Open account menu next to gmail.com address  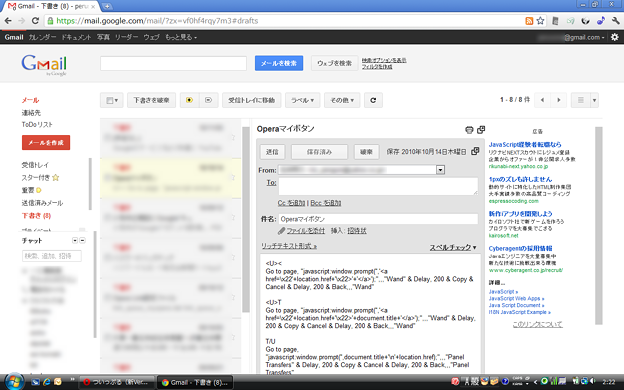(x=602, y=37)
